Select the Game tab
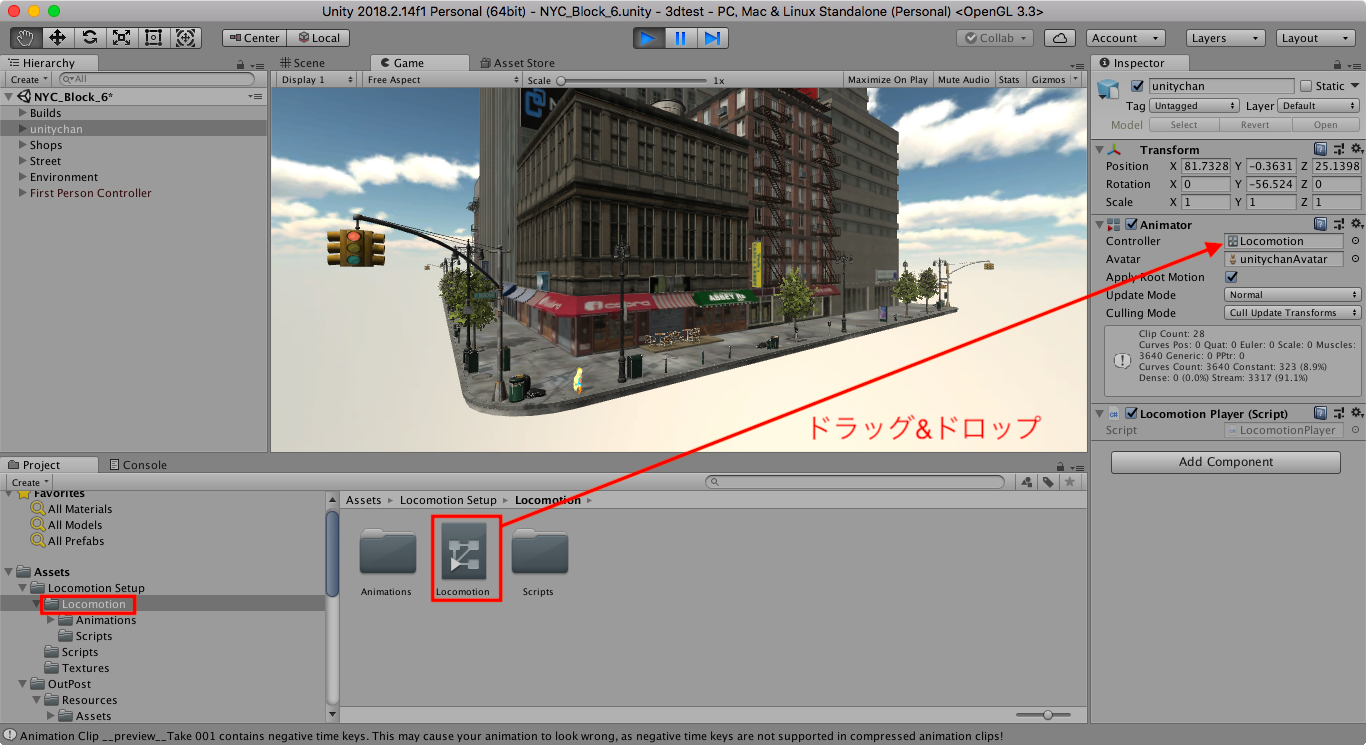 point(417,63)
